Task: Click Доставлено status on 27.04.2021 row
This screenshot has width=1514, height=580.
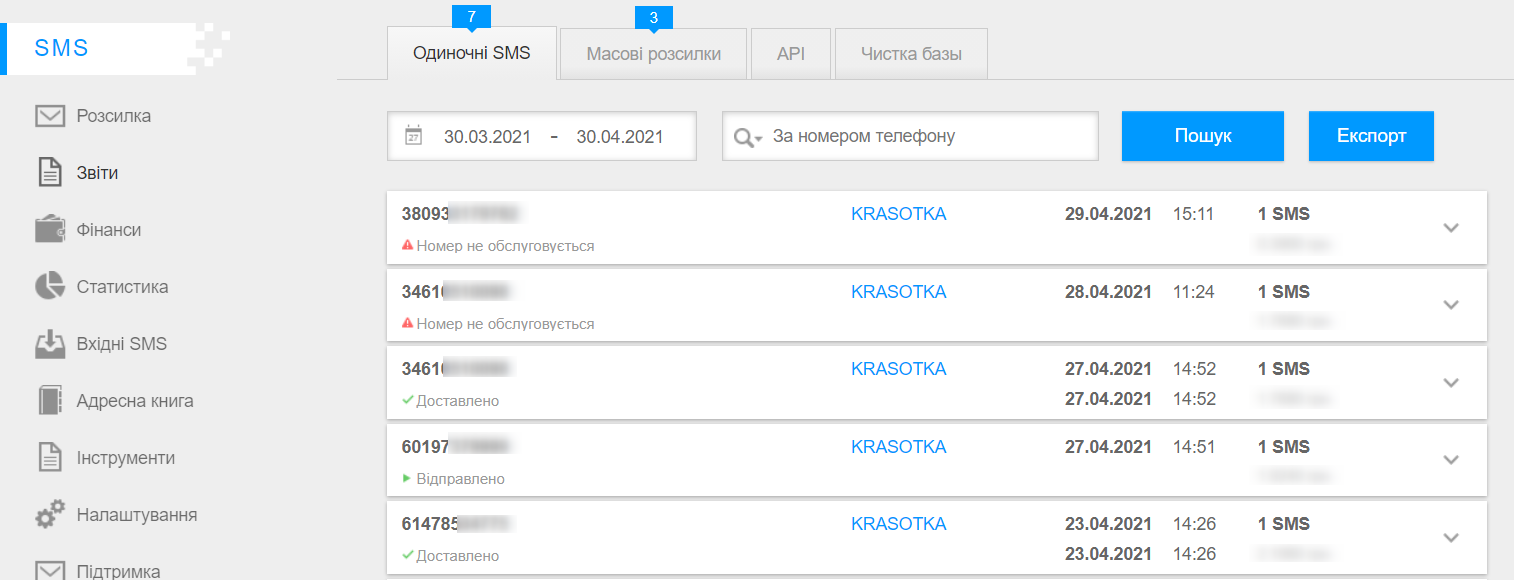Action: coord(458,401)
